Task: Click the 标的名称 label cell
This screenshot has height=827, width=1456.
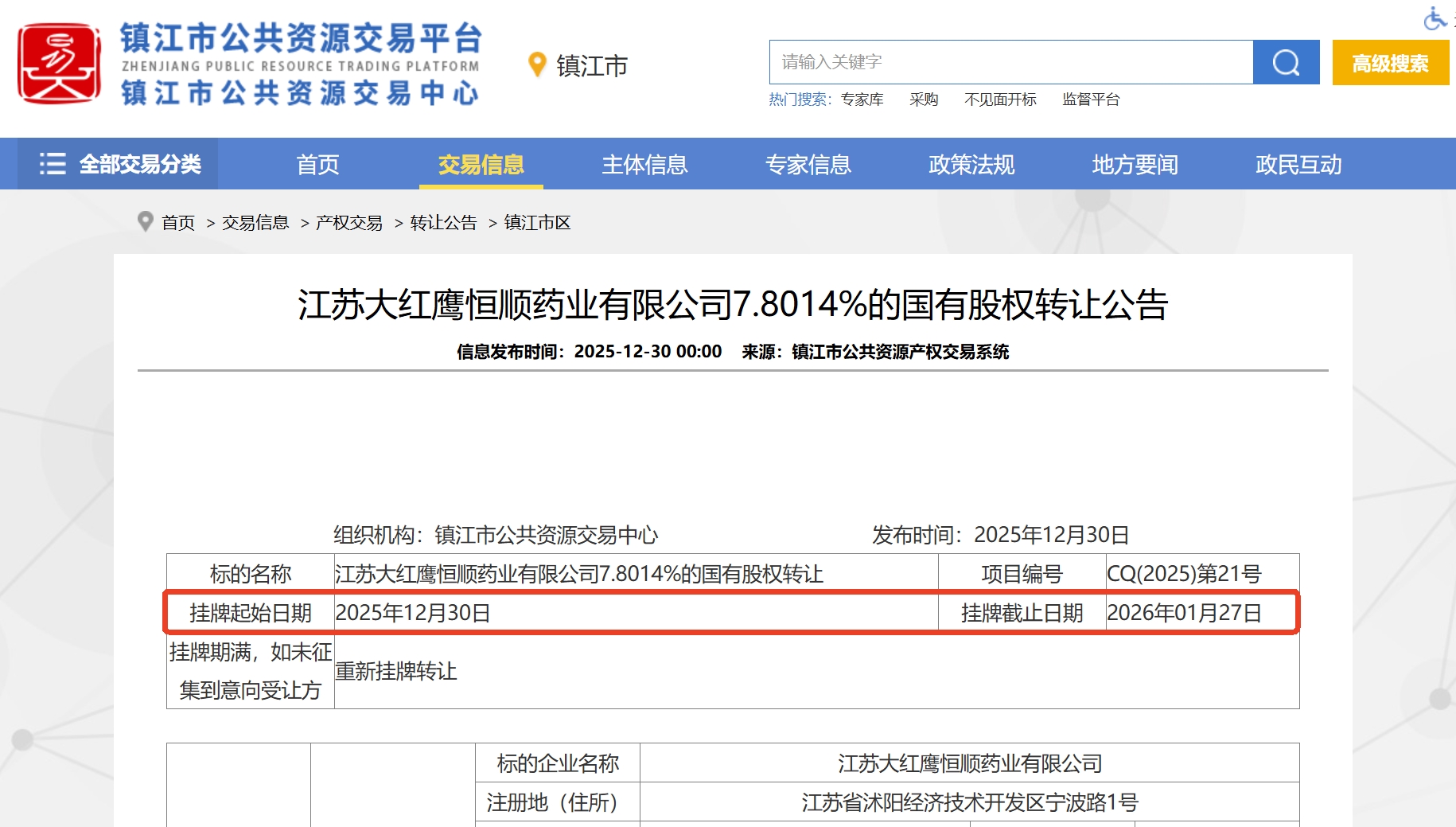Action: click(x=251, y=573)
